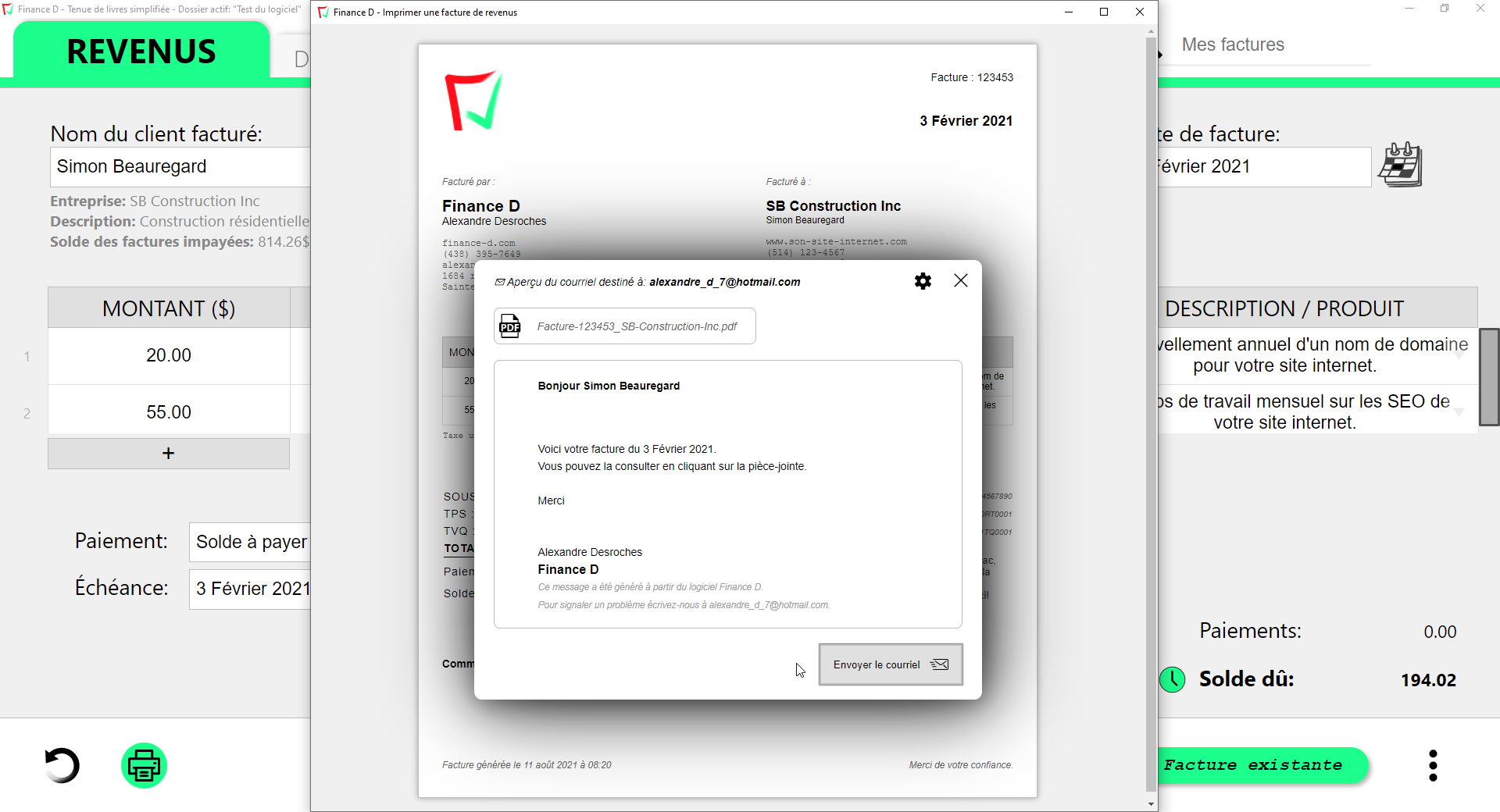
Task: Switch to the Mes factures tab
Action: click(x=1233, y=45)
